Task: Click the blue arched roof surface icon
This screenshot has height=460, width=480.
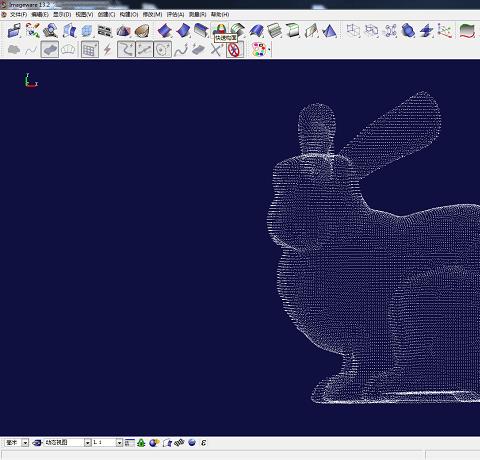Action: 256,31
